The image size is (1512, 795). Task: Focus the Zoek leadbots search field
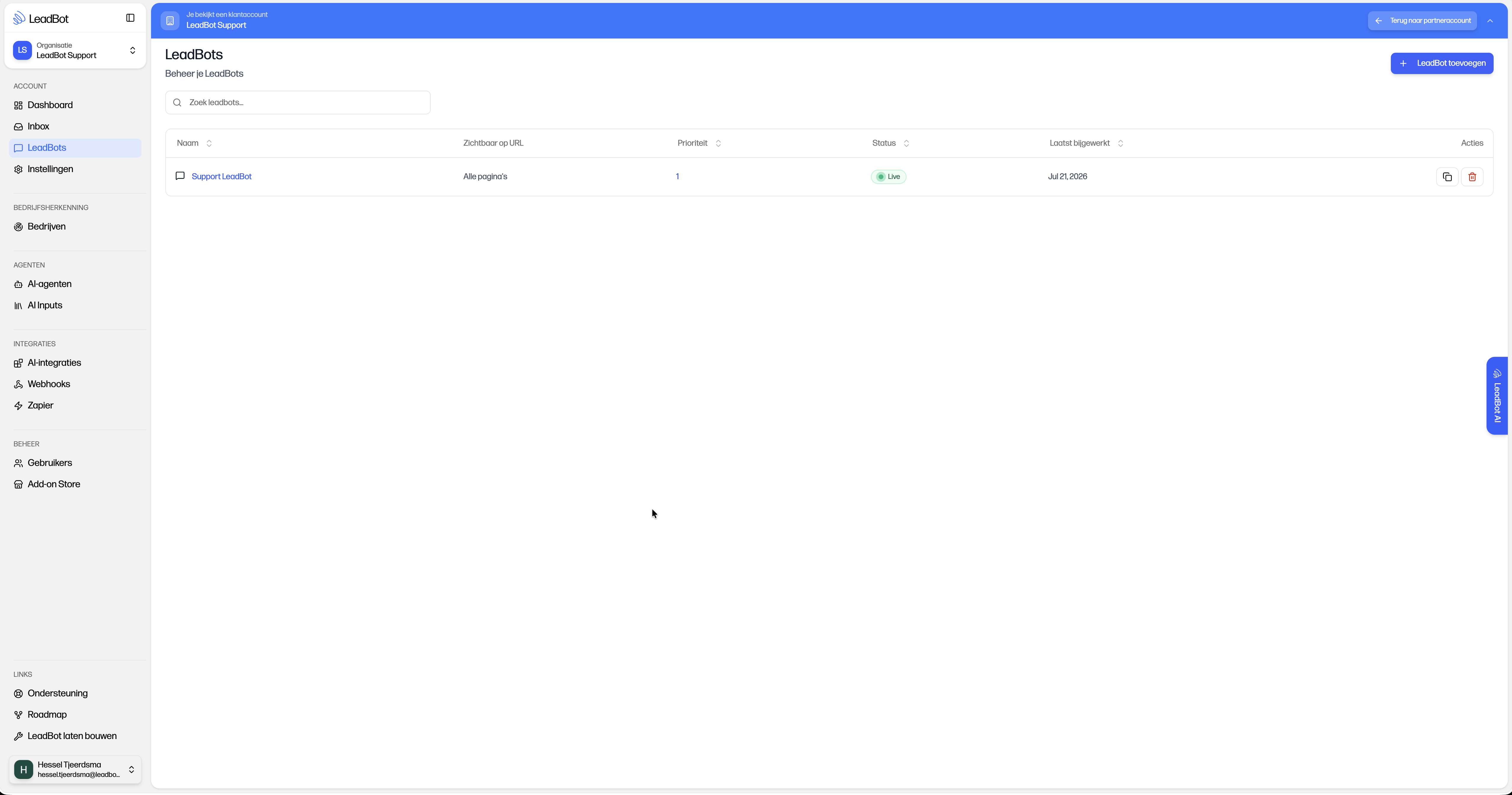(x=298, y=103)
